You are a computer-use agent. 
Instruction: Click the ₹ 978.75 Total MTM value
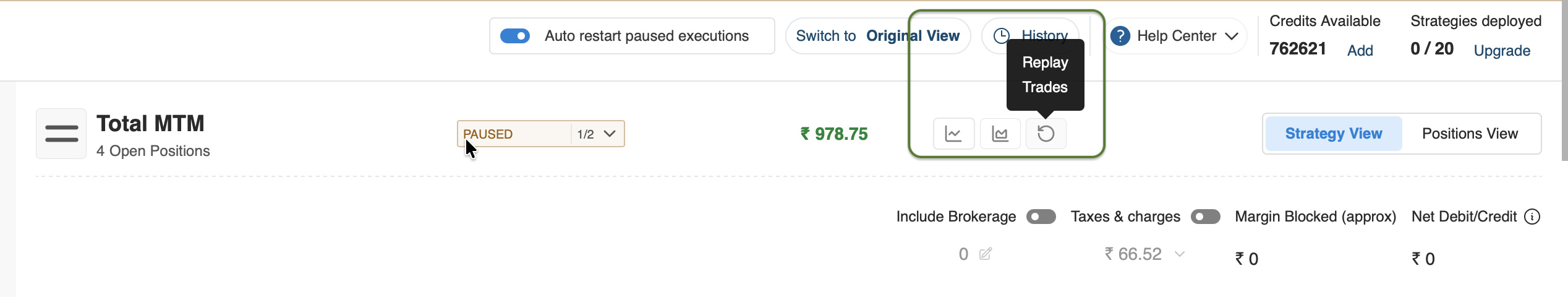[834, 134]
